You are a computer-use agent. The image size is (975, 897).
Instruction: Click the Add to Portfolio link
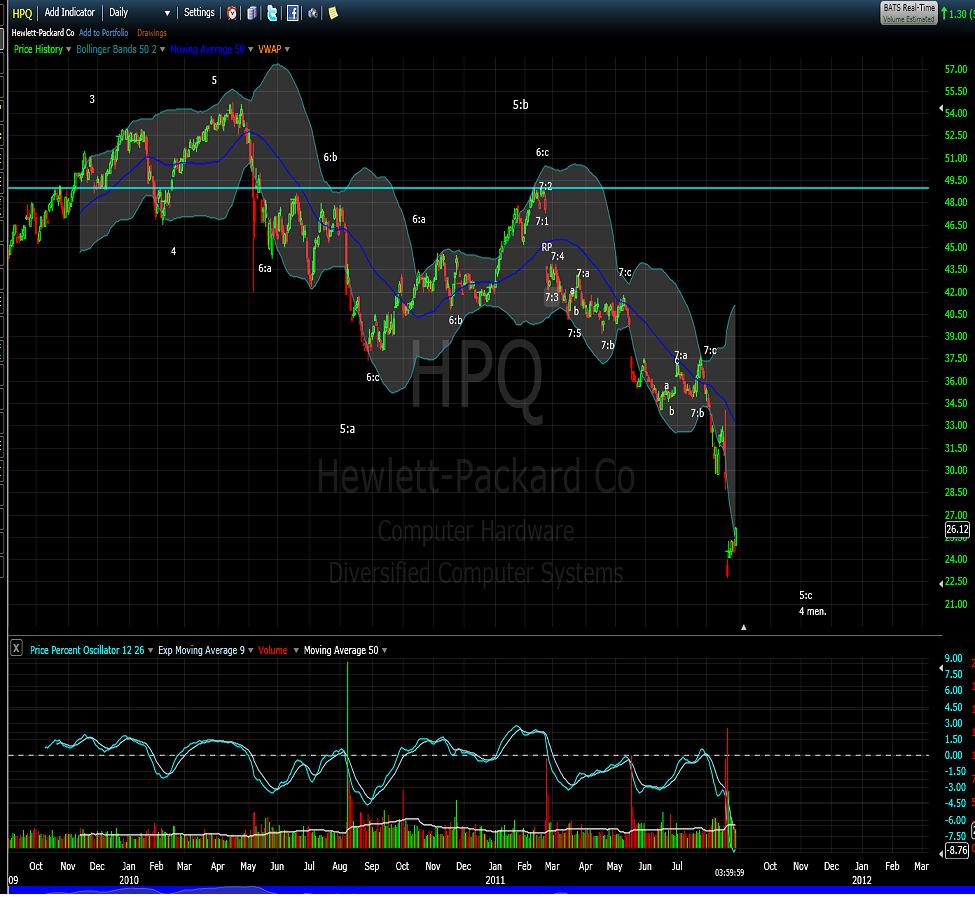point(103,33)
